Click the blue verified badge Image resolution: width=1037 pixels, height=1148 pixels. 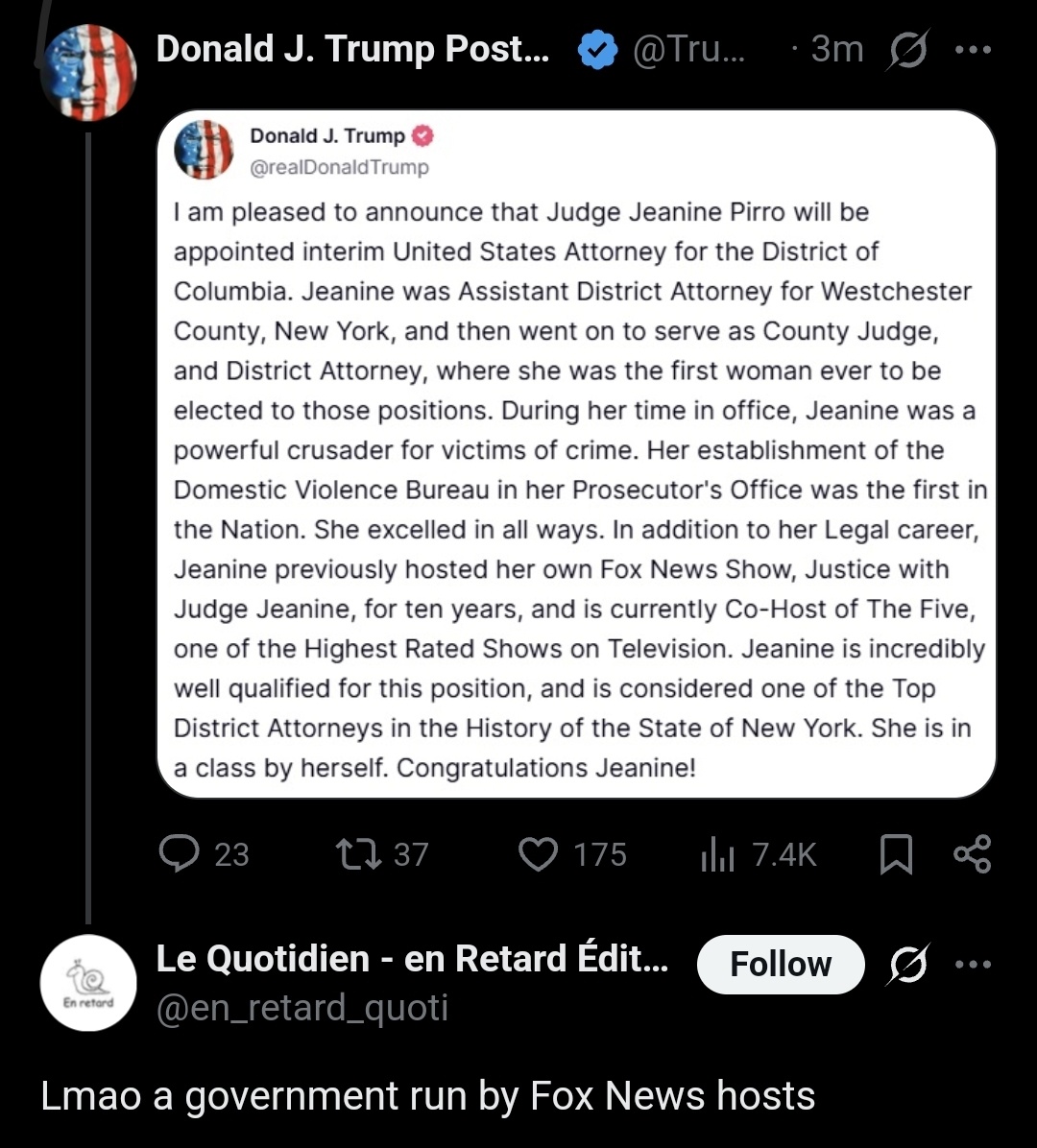point(597,49)
